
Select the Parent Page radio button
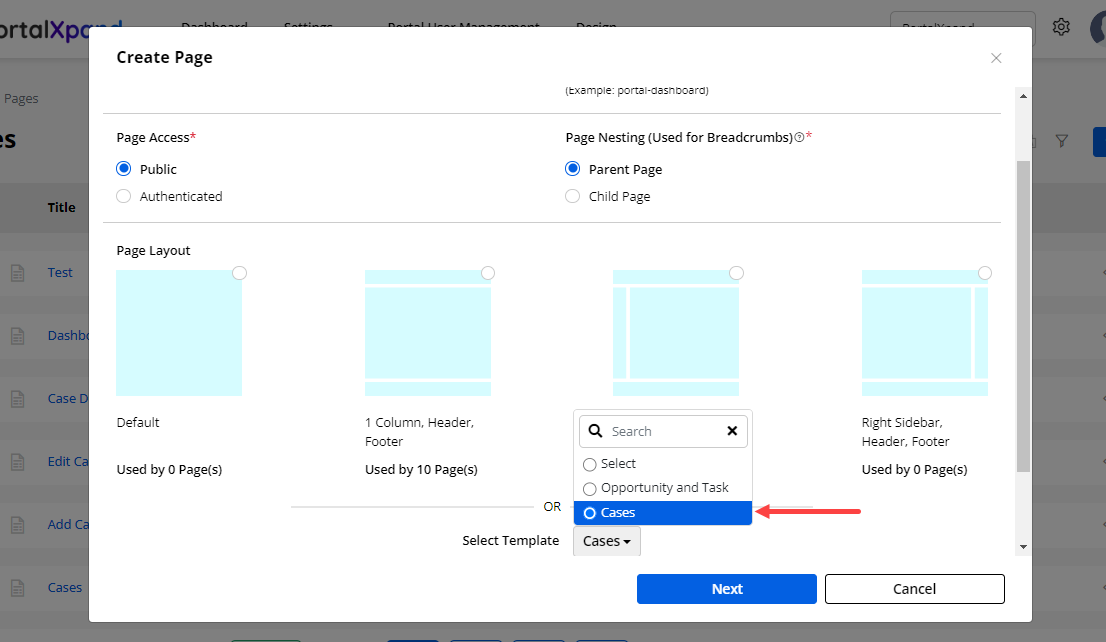(573, 169)
